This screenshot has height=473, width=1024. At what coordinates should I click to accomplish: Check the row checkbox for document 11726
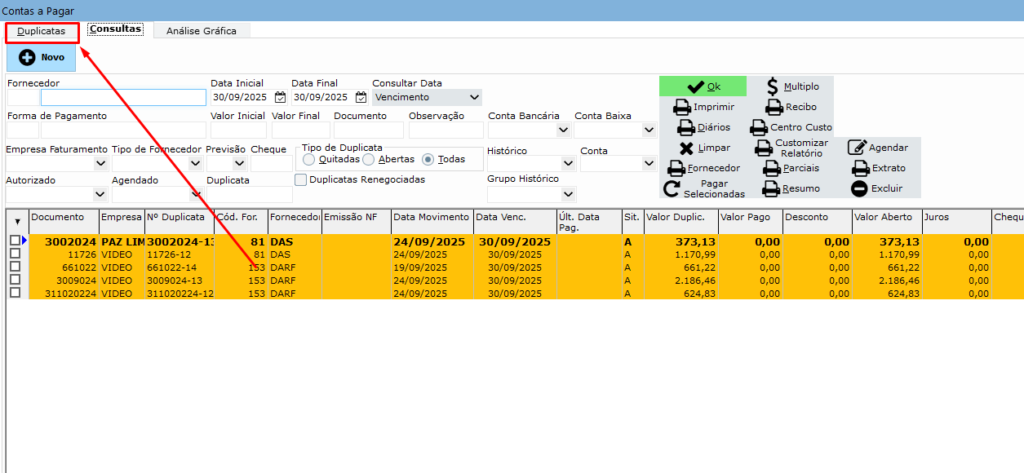coord(14,254)
